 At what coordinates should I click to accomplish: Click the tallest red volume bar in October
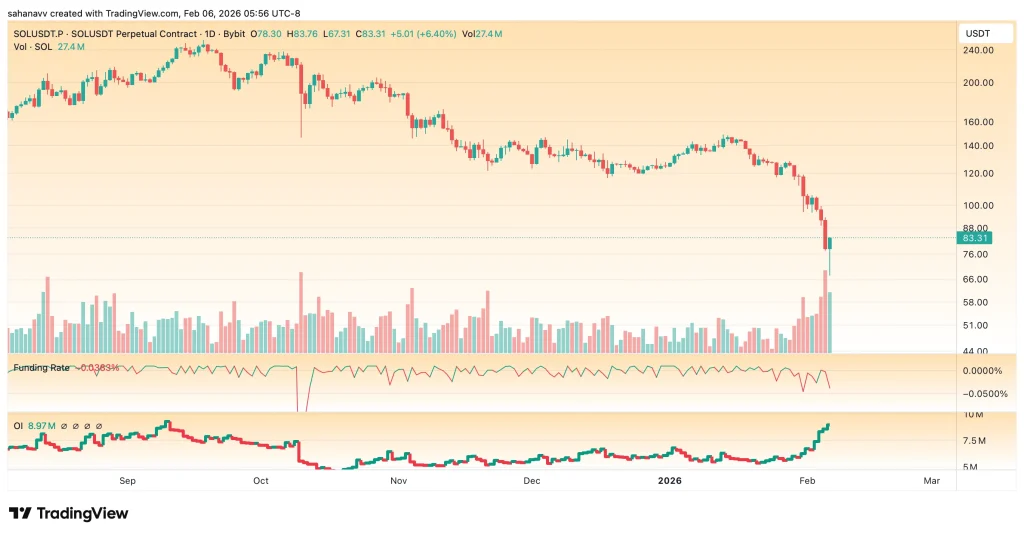coord(300,310)
